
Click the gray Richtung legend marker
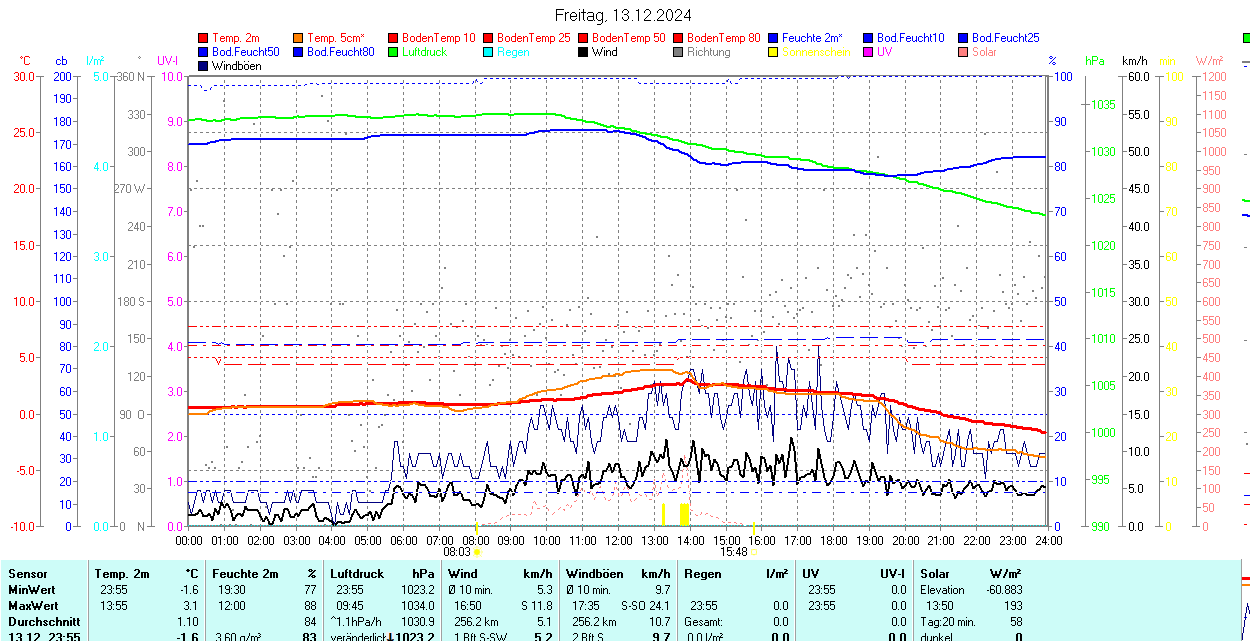678,52
